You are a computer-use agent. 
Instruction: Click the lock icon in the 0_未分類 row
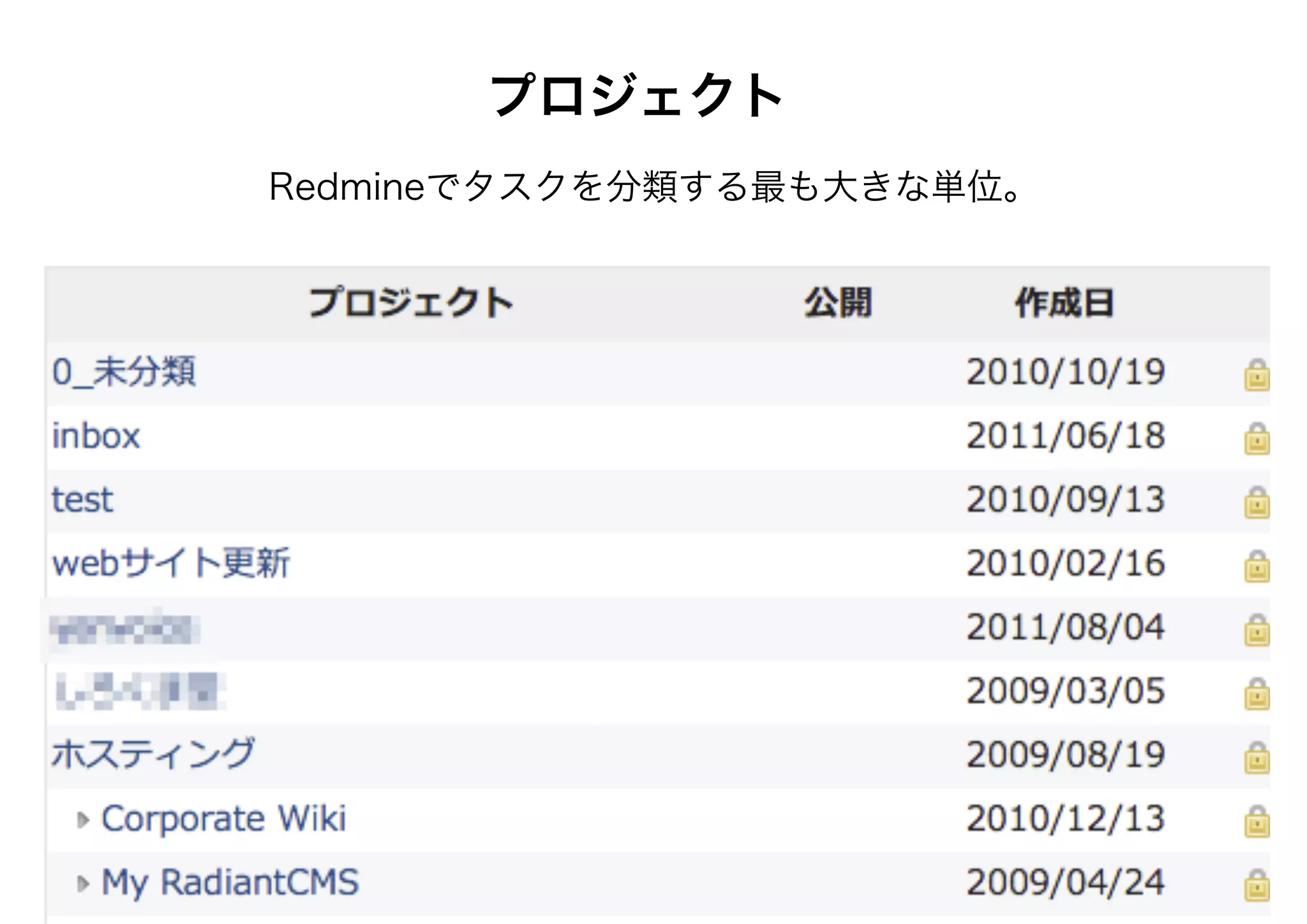[x=1257, y=375]
